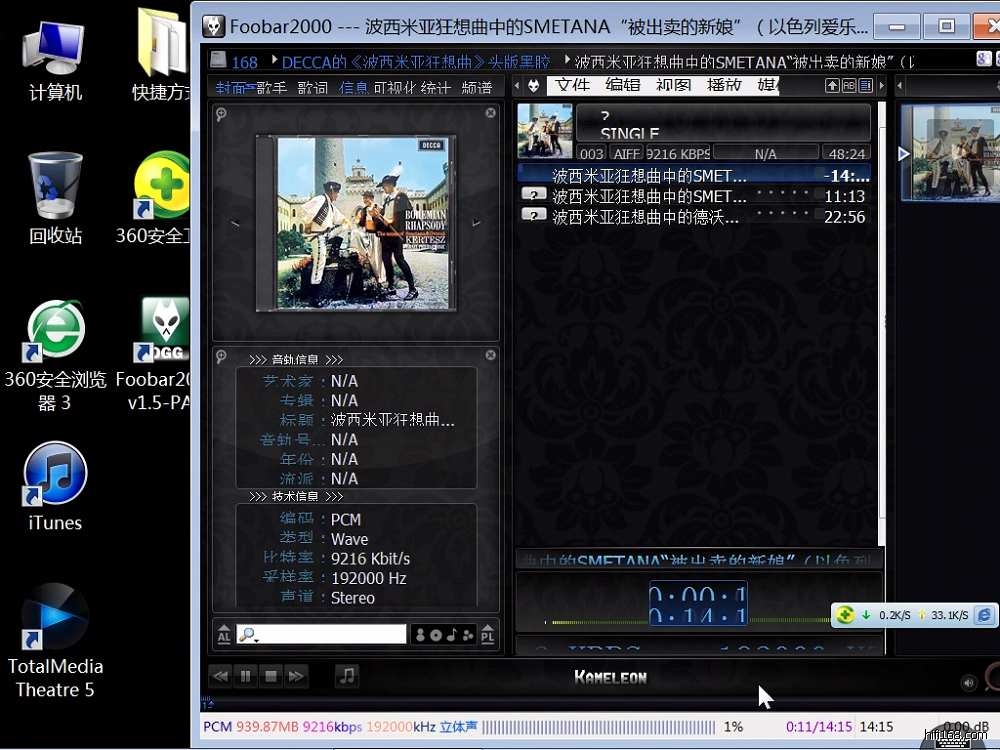Close the album cover panel
Image resolution: width=1000 pixels, height=750 pixels.
pos(490,113)
